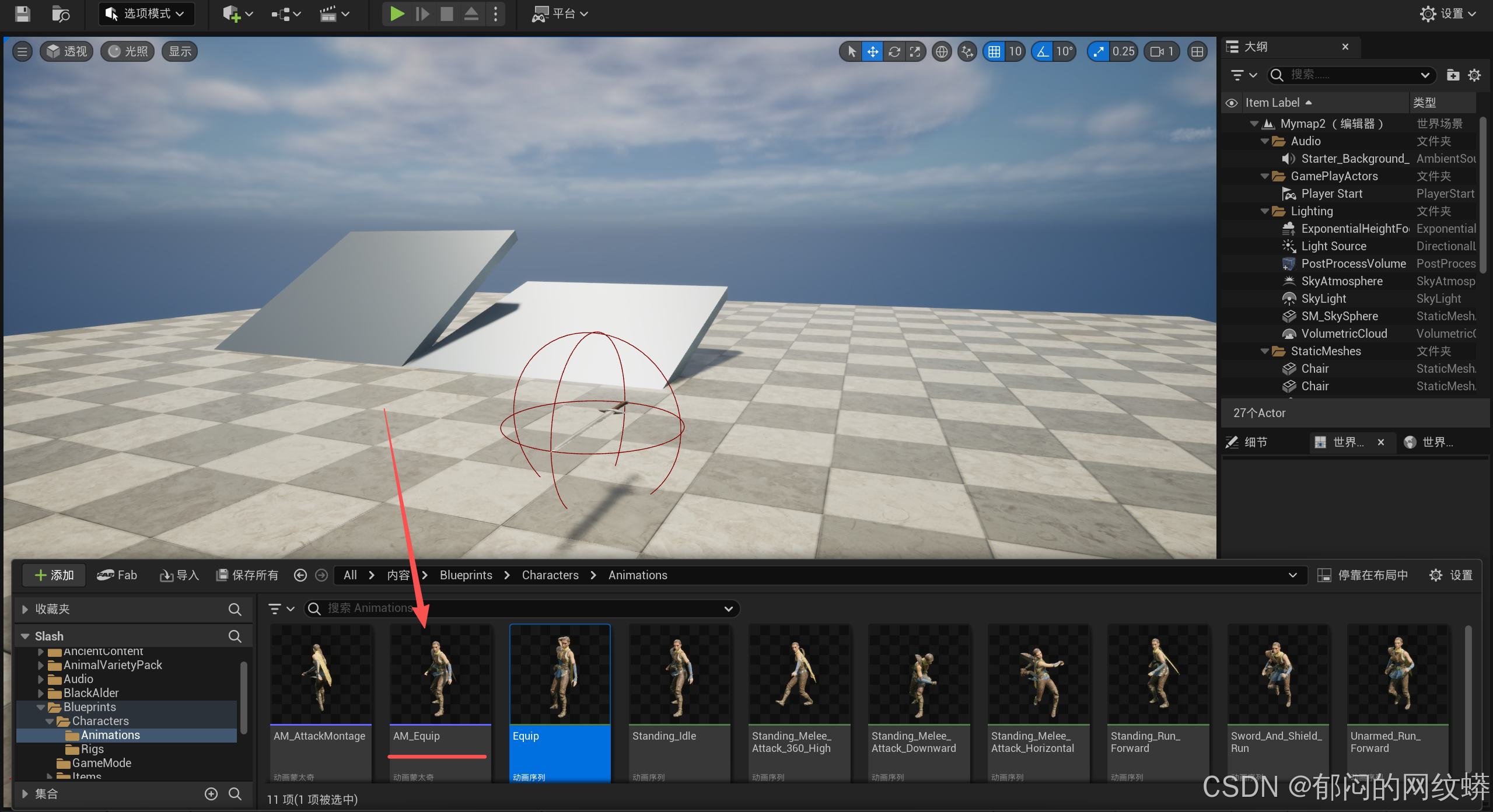Click the Fab marketplace button
Image resolution: width=1493 pixels, height=812 pixels.
(117, 575)
